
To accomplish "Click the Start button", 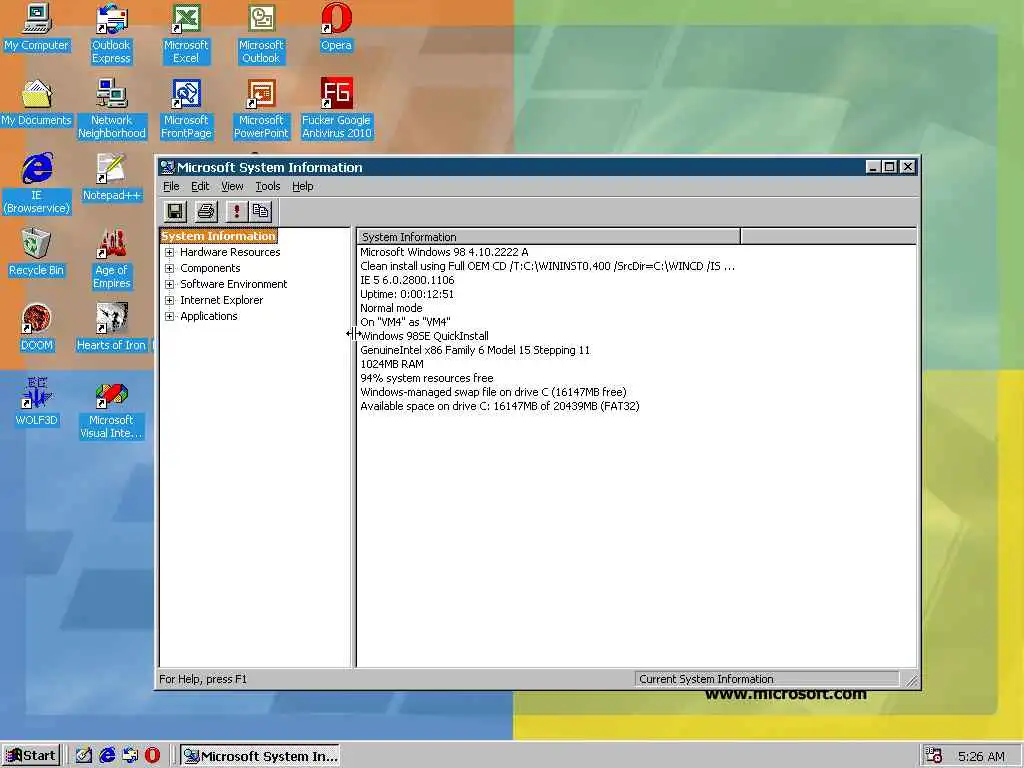I will point(31,756).
